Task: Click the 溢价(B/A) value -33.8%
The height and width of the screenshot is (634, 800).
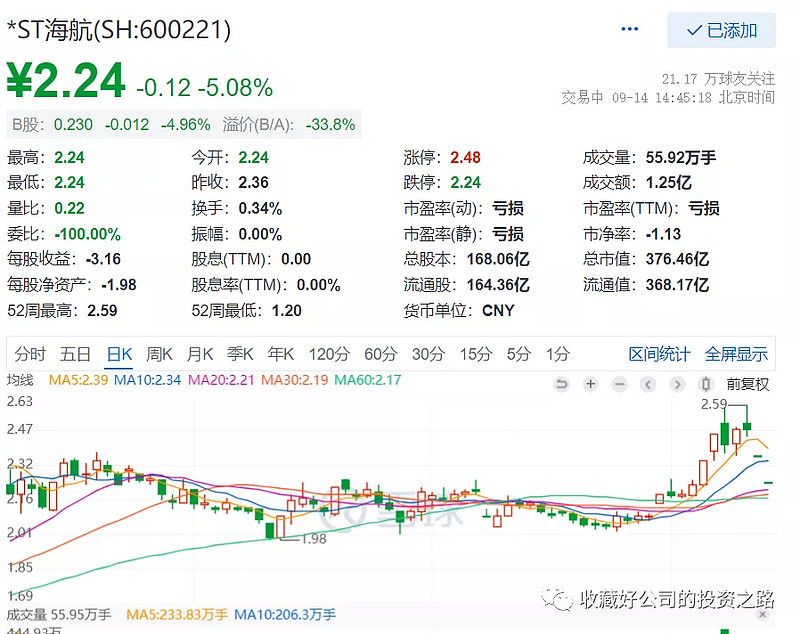Action: coord(331,124)
